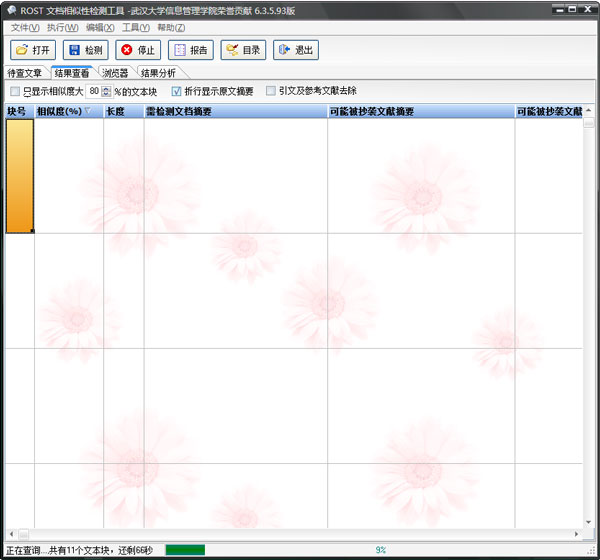Click the horizontal scrollbar right arrow
600x560 pixels.
pyautogui.click(x=576, y=535)
